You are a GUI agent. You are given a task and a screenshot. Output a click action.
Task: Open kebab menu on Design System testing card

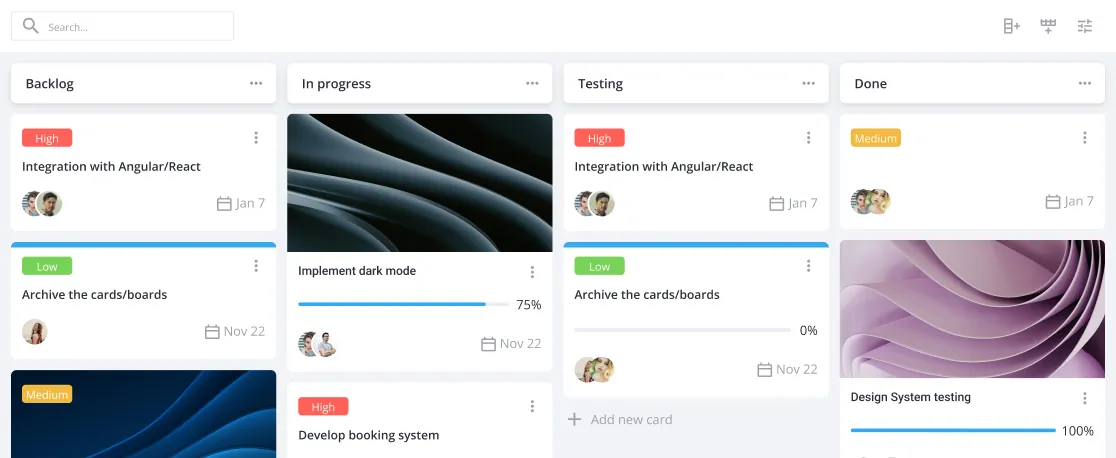pyautogui.click(x=1085, y=398)
